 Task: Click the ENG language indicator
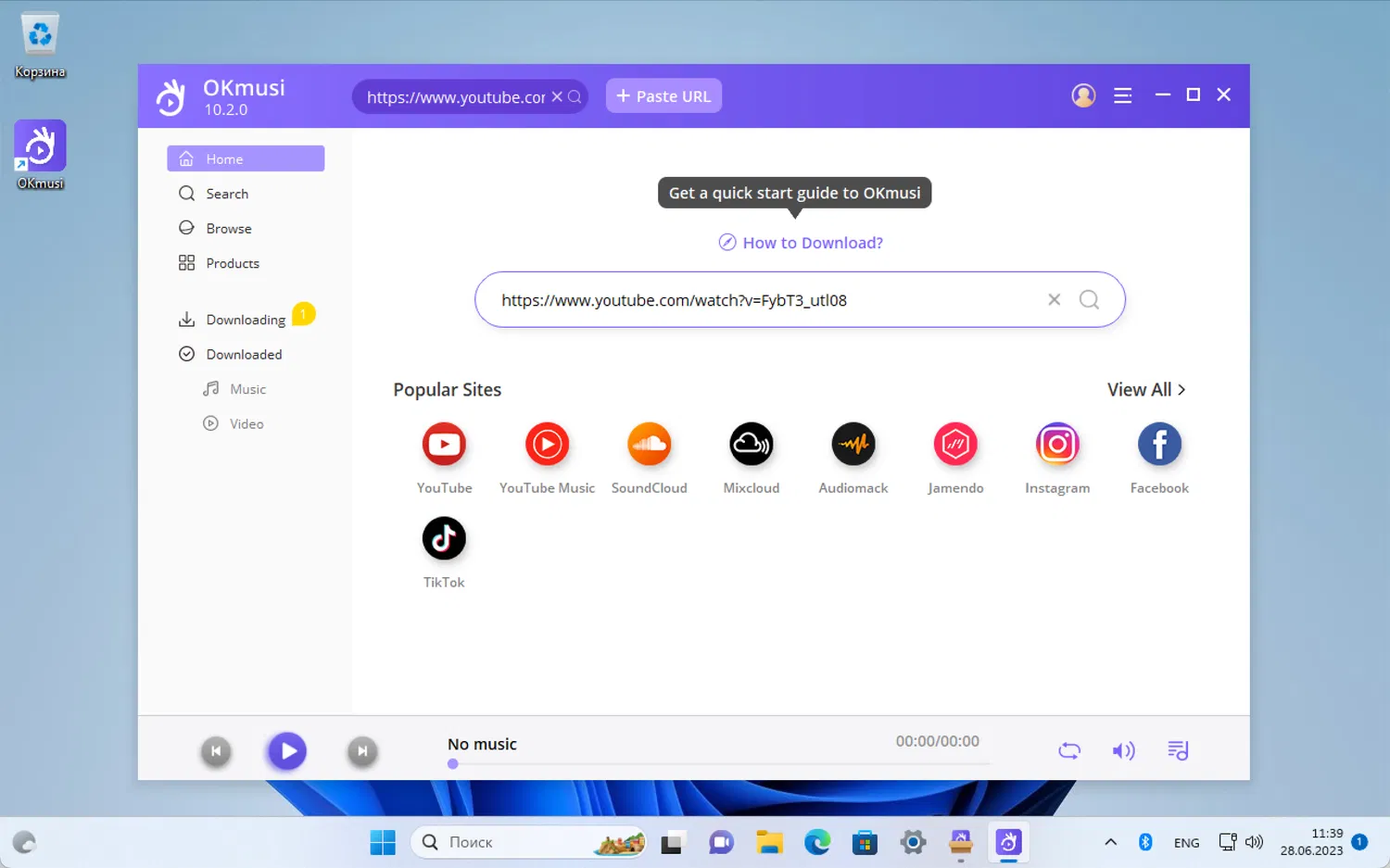[1186, 843]
